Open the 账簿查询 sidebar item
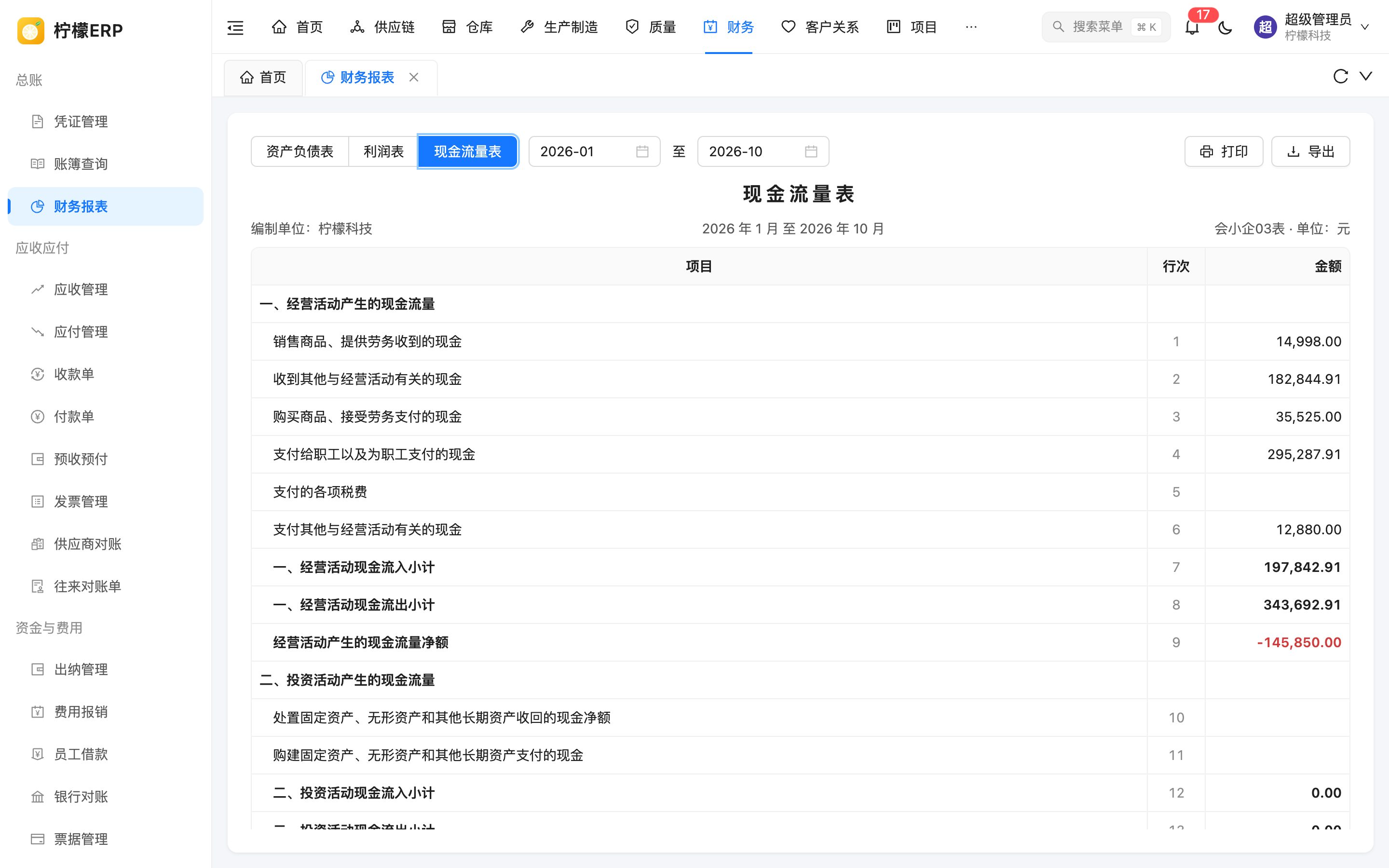The width and height of the screenshot is (1389, 868). [106, 164]
